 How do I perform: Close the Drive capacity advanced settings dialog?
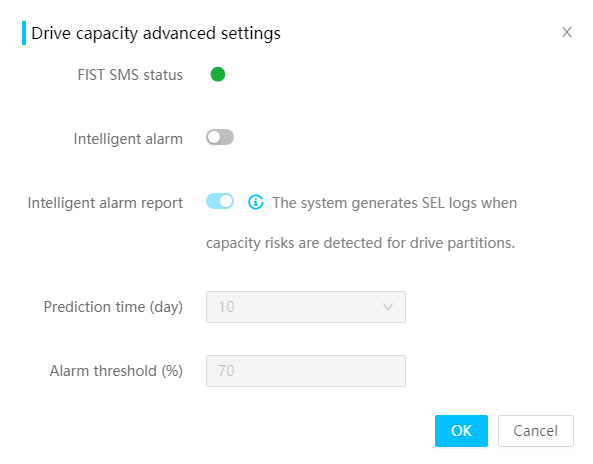coord(567,32)
